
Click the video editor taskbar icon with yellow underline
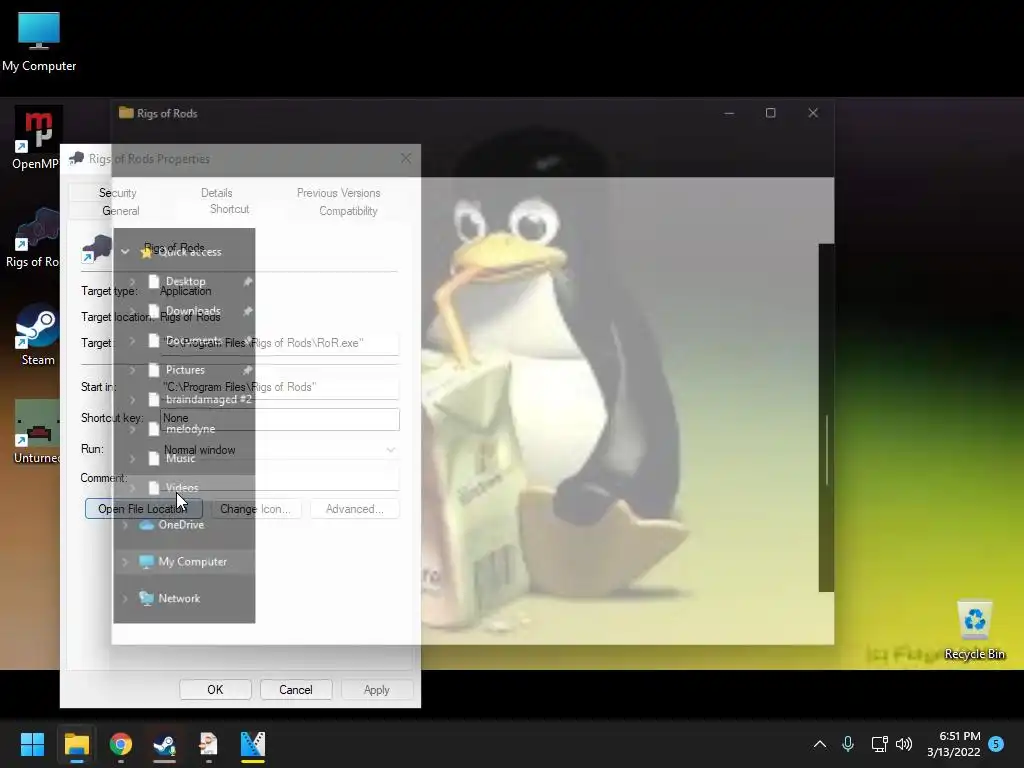tap(253, 744)
